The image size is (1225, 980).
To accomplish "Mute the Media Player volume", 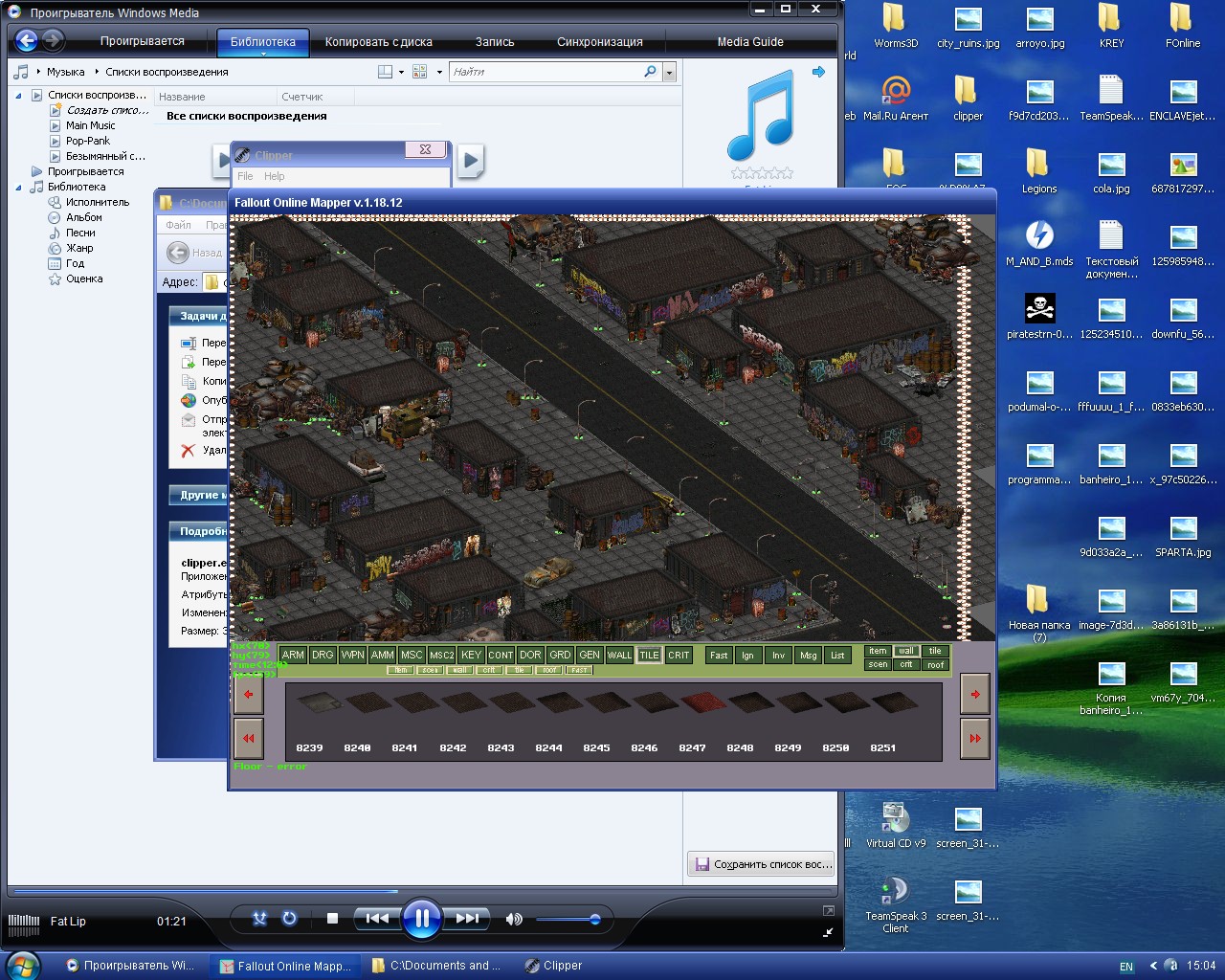I will (514, 920).
